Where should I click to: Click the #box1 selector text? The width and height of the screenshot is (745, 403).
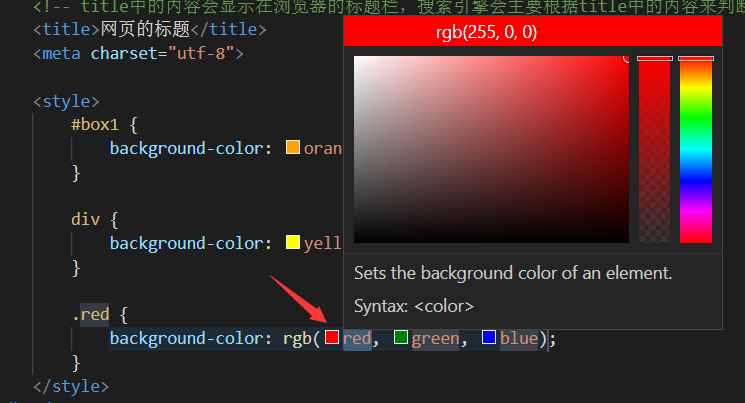pos(95,125)
